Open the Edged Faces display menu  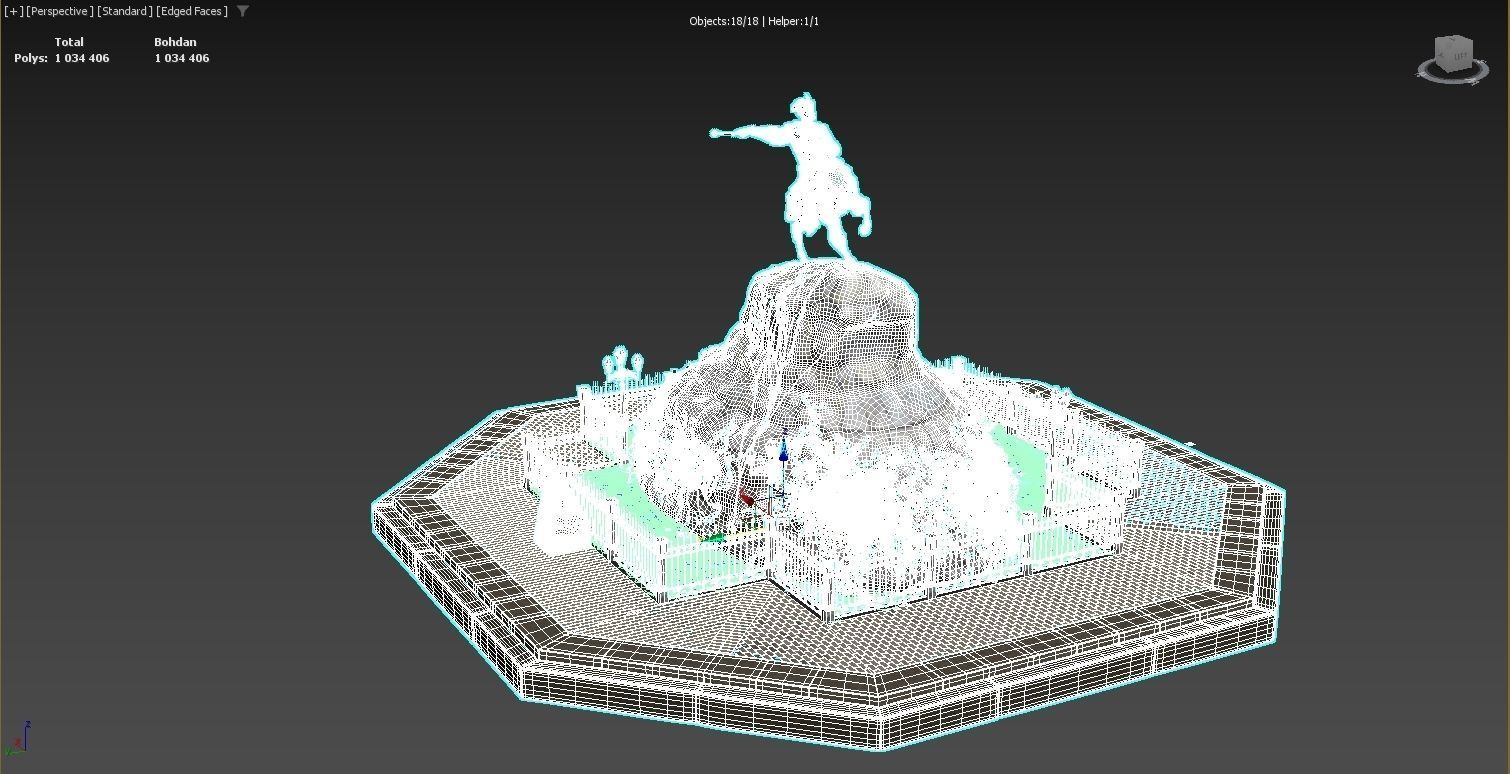(x=192, y=11)
